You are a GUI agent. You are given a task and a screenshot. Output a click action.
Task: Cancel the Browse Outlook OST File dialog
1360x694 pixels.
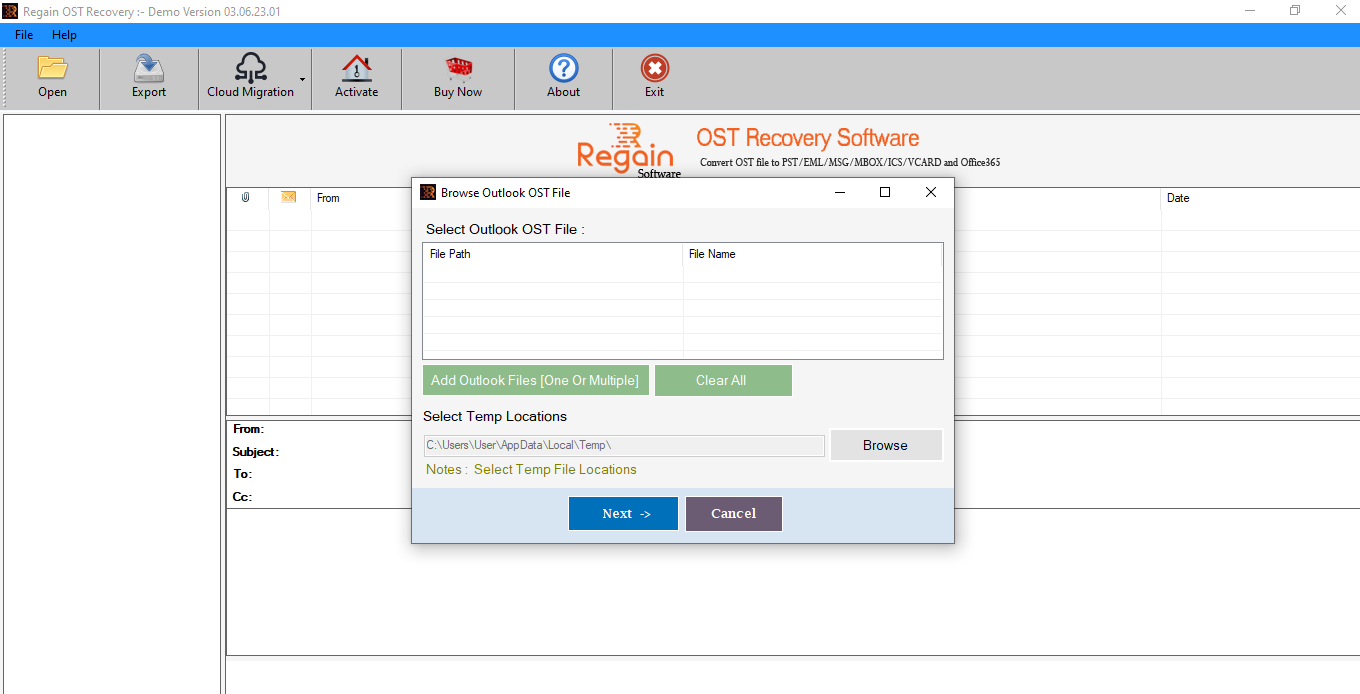(733, 513)
